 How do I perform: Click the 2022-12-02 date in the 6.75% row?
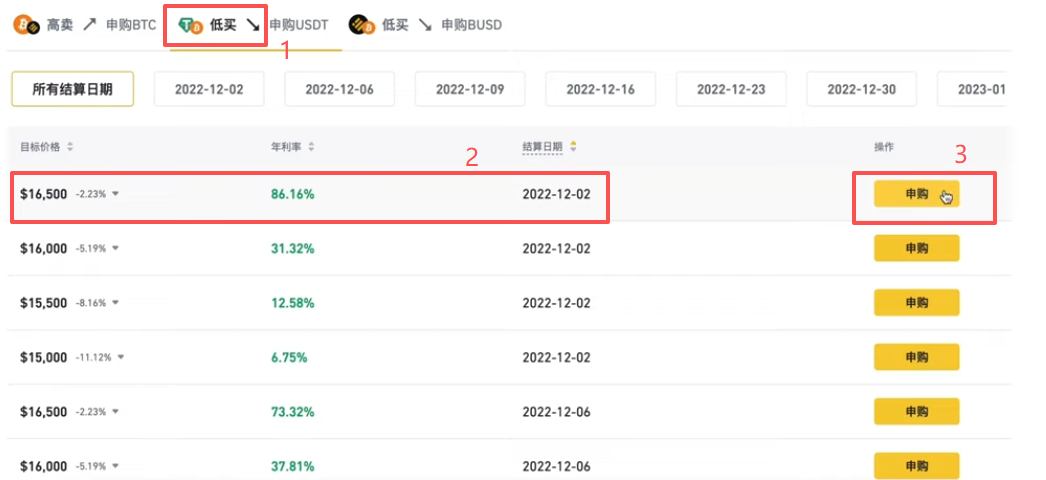coord(556,357)
